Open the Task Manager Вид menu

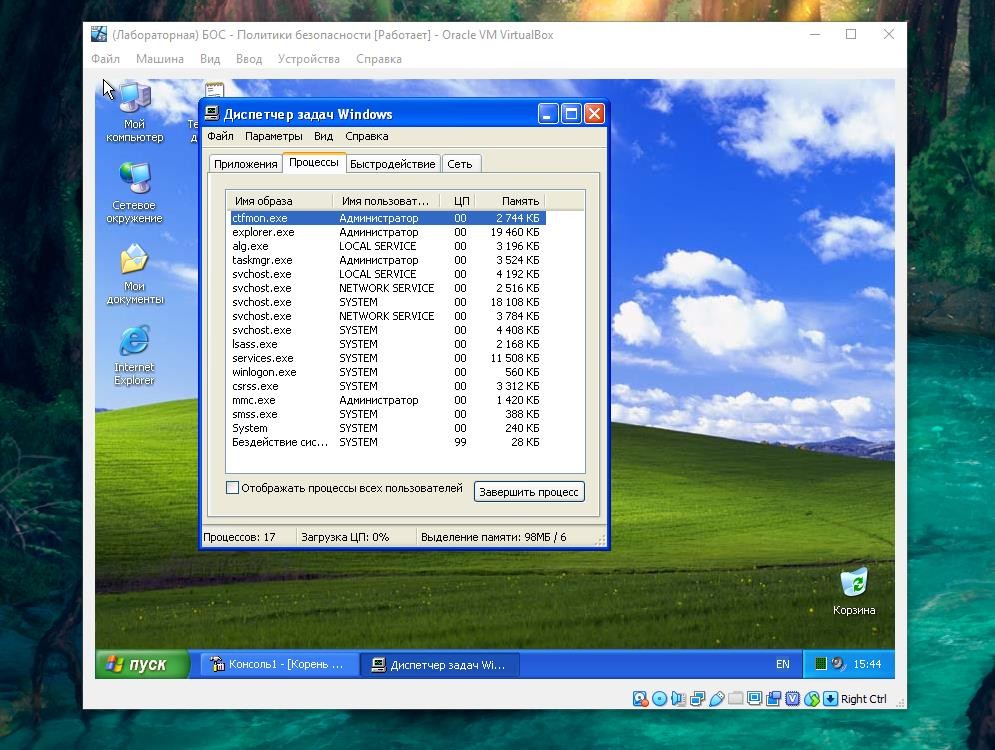[324, 136]
